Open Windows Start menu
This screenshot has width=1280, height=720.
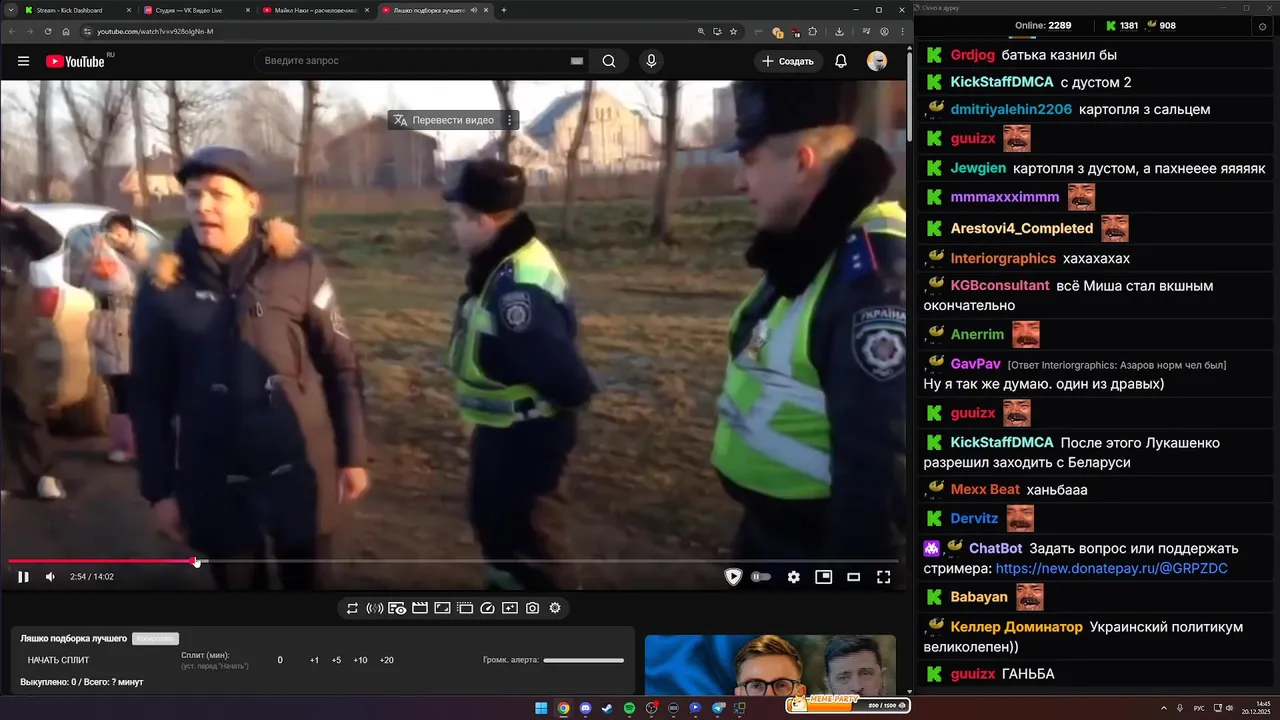(541, 708)
